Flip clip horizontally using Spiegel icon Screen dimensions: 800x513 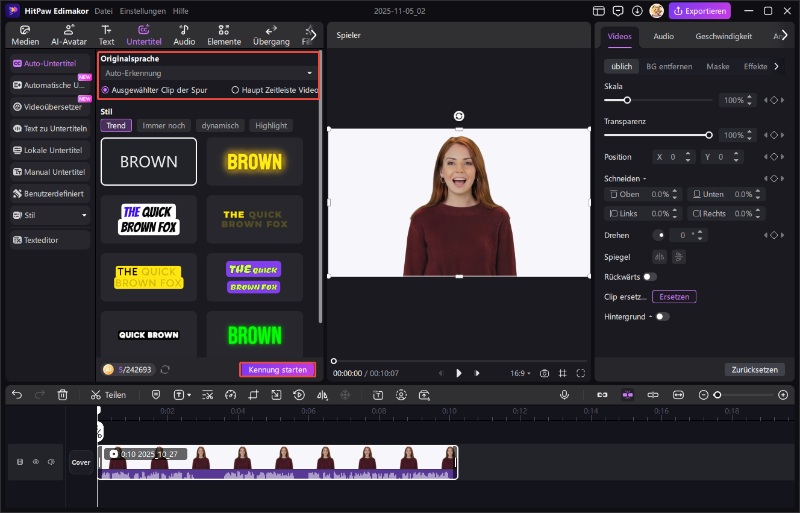coord(659,256)
